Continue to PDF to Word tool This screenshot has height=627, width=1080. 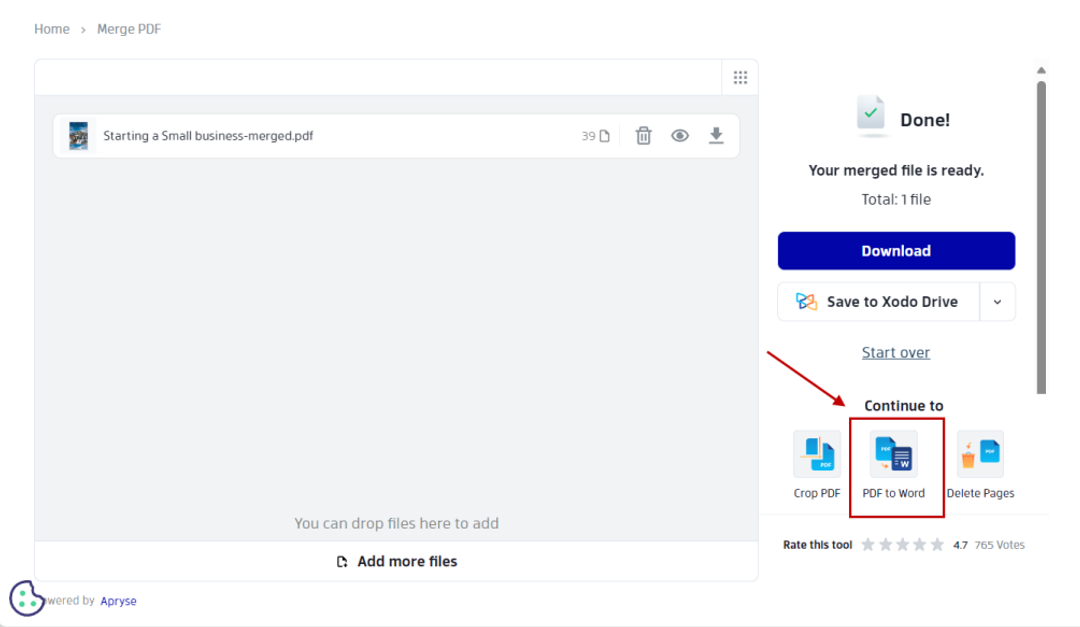coord(893,464)
